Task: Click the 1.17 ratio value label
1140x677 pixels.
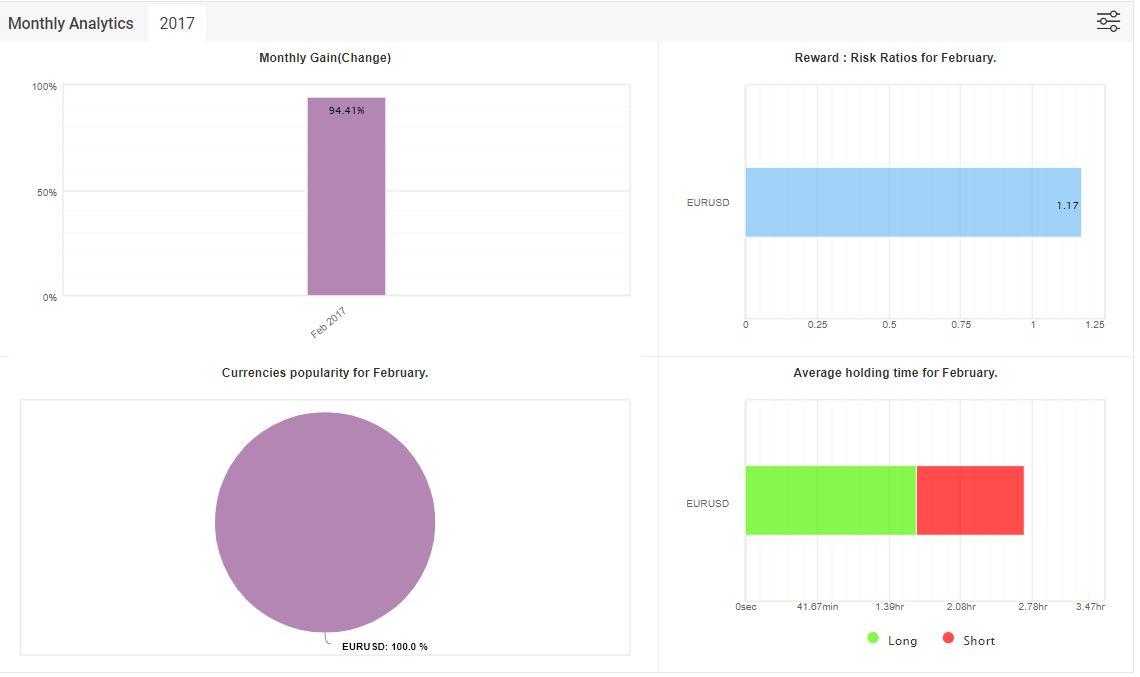Action: [x=1067, y=206]
